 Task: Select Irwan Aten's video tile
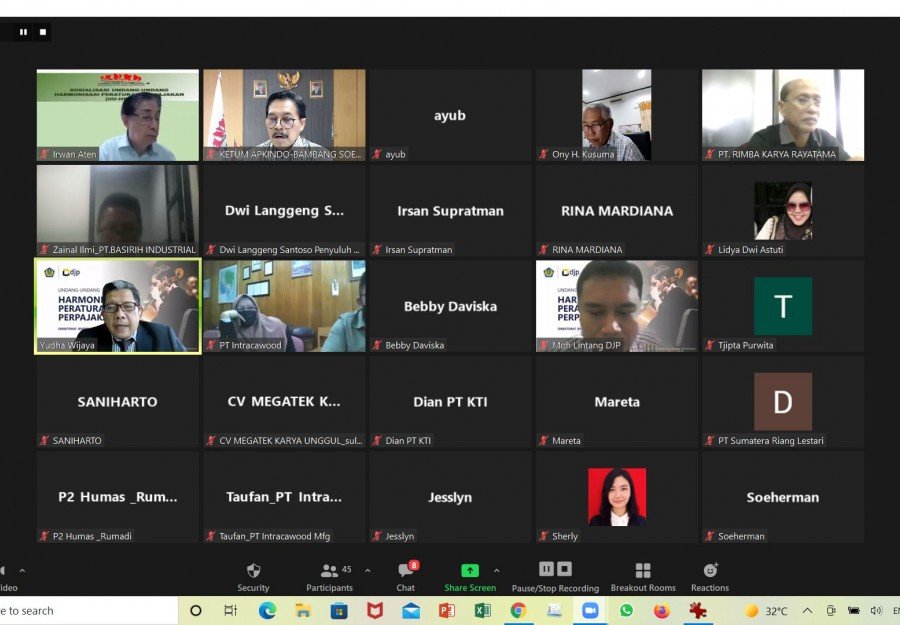118,115
